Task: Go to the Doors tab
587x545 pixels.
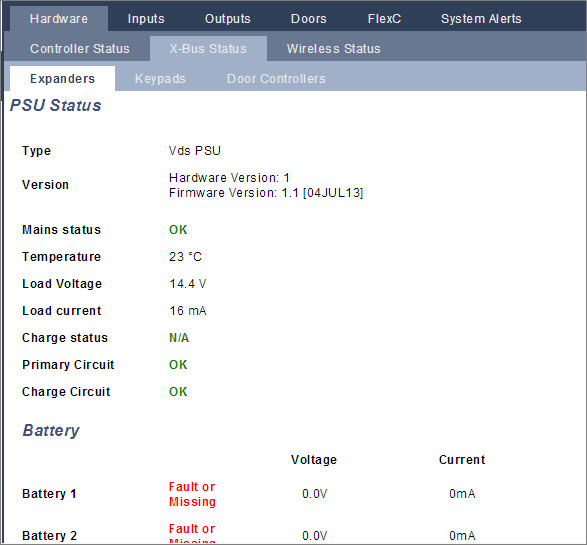Action: [x=308, y=18]
